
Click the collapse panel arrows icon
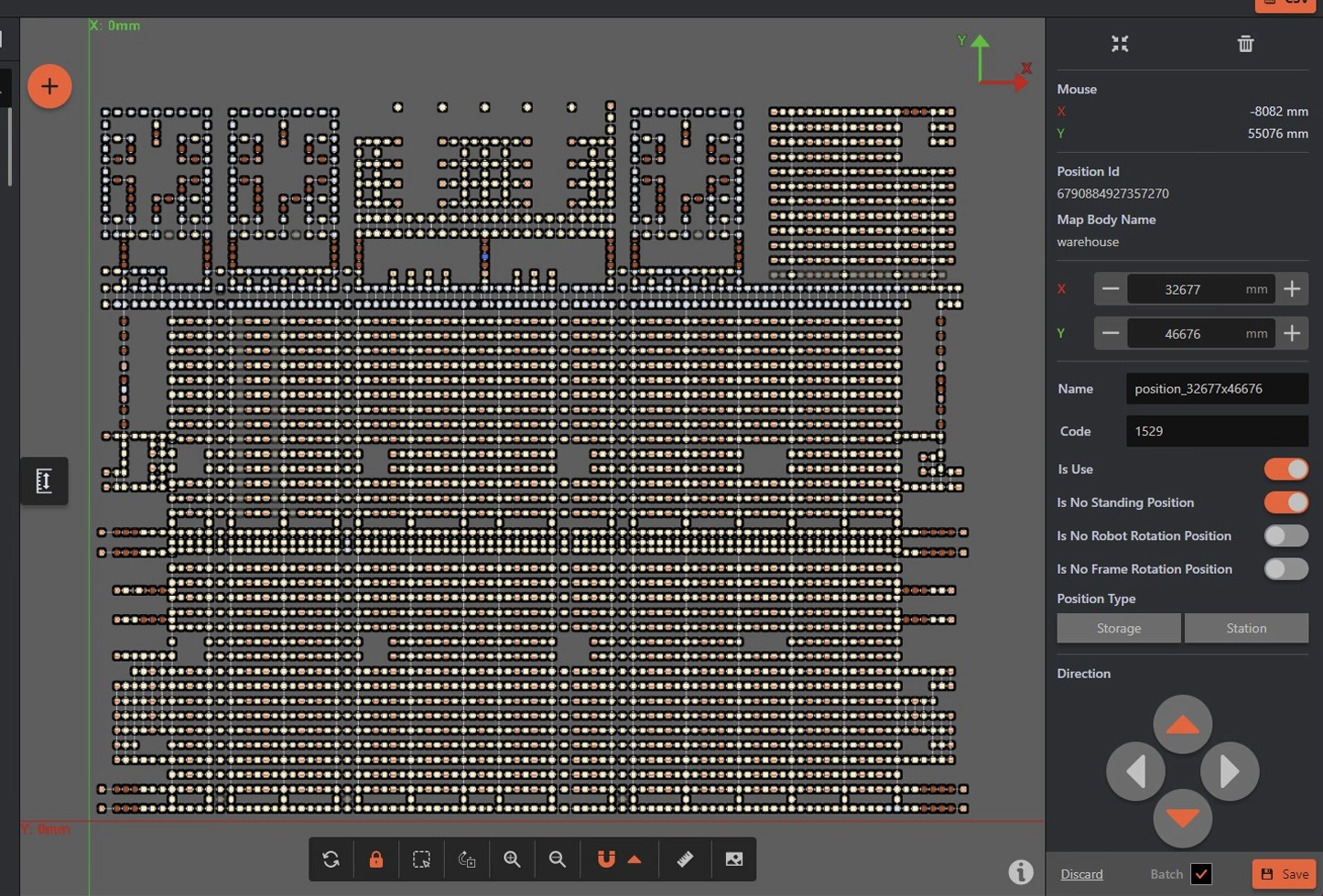1120,44
